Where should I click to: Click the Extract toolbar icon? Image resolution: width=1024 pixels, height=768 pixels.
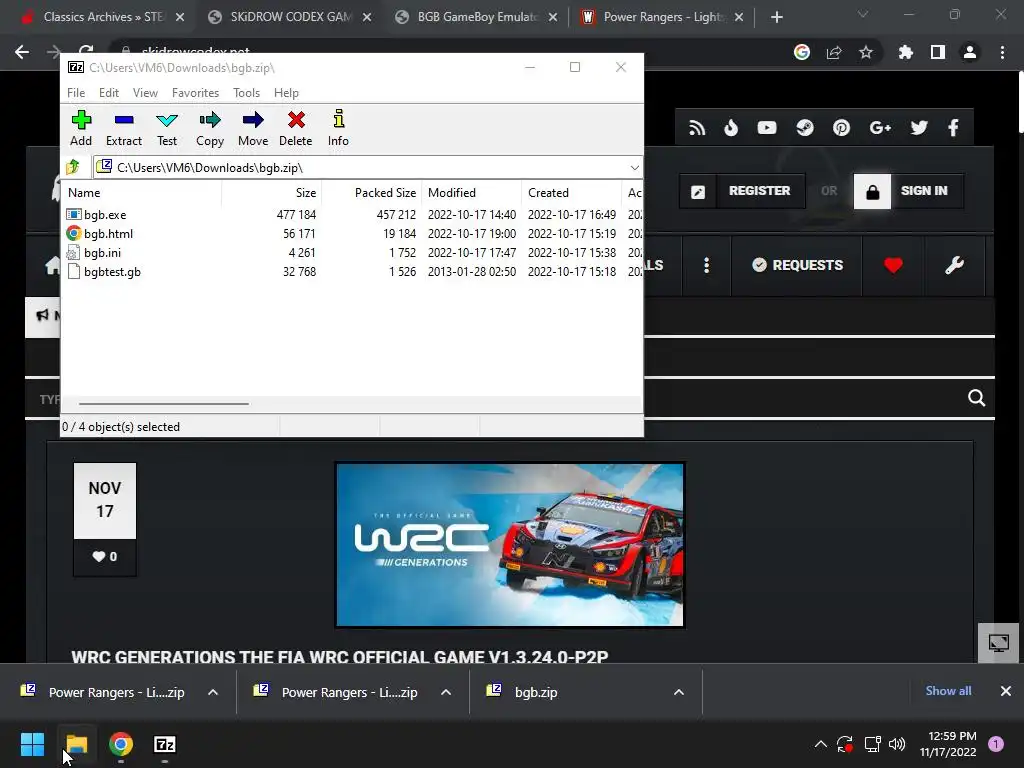tap(123, 128)
